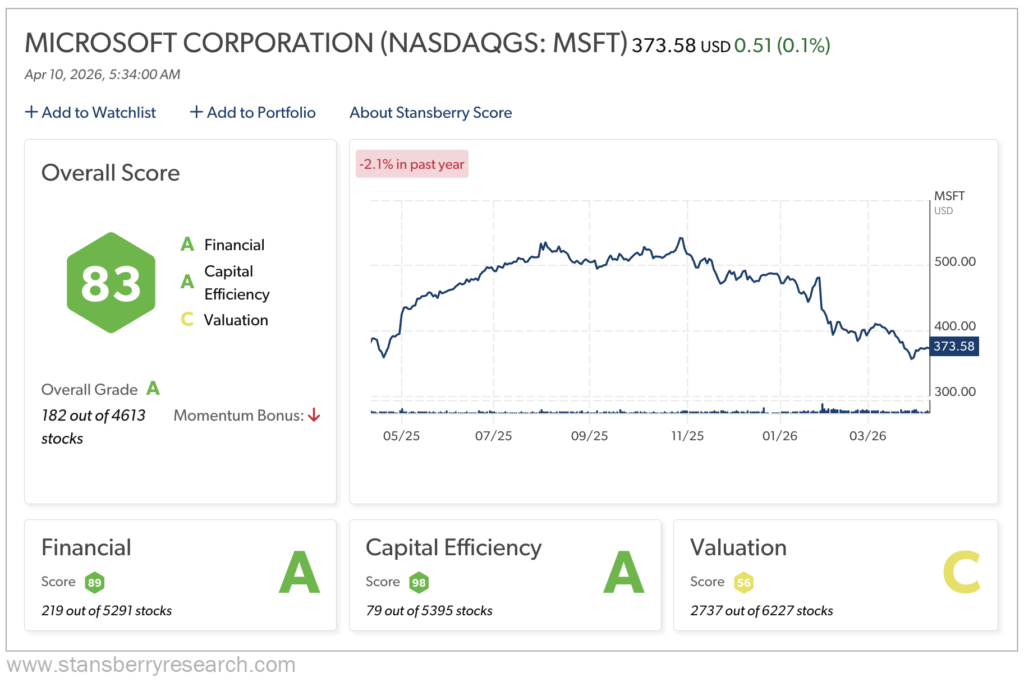The image size is (1024, 682).
Task: Click the -2.1% in past year badge
Action: click(412, 164)
